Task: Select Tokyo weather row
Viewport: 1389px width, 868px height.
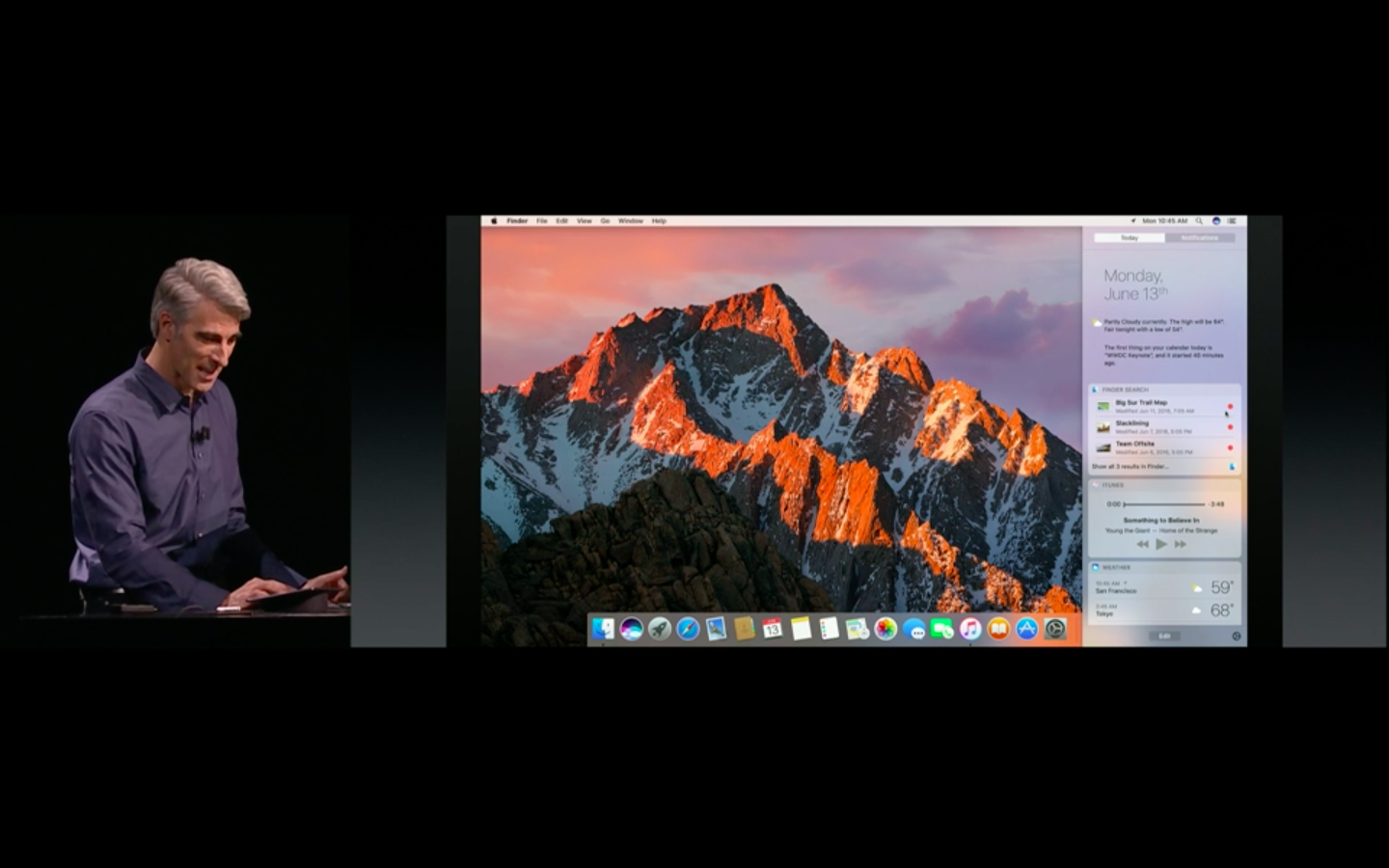Action: pos(1164,610)
